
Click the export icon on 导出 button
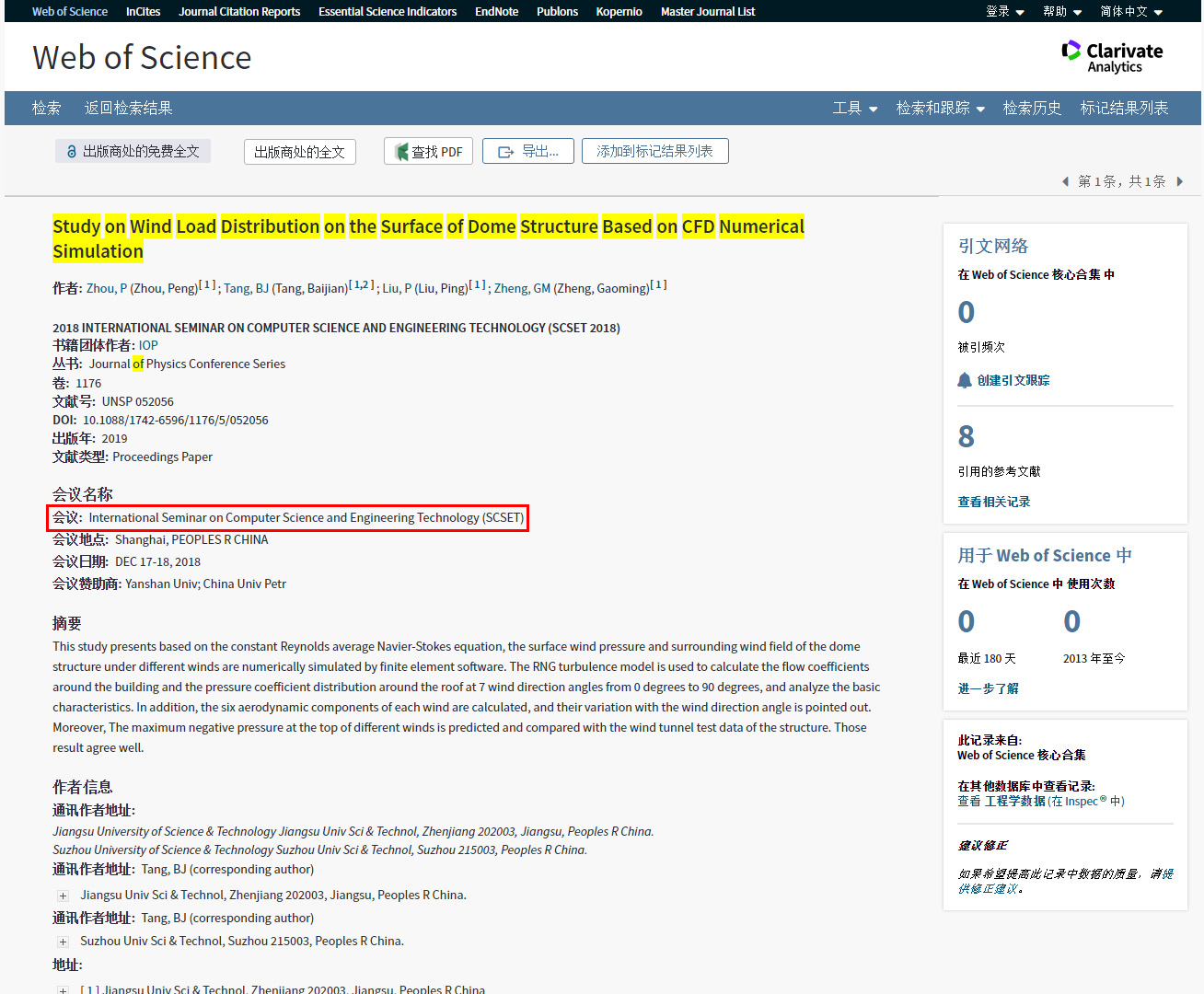tap(506, 152)
